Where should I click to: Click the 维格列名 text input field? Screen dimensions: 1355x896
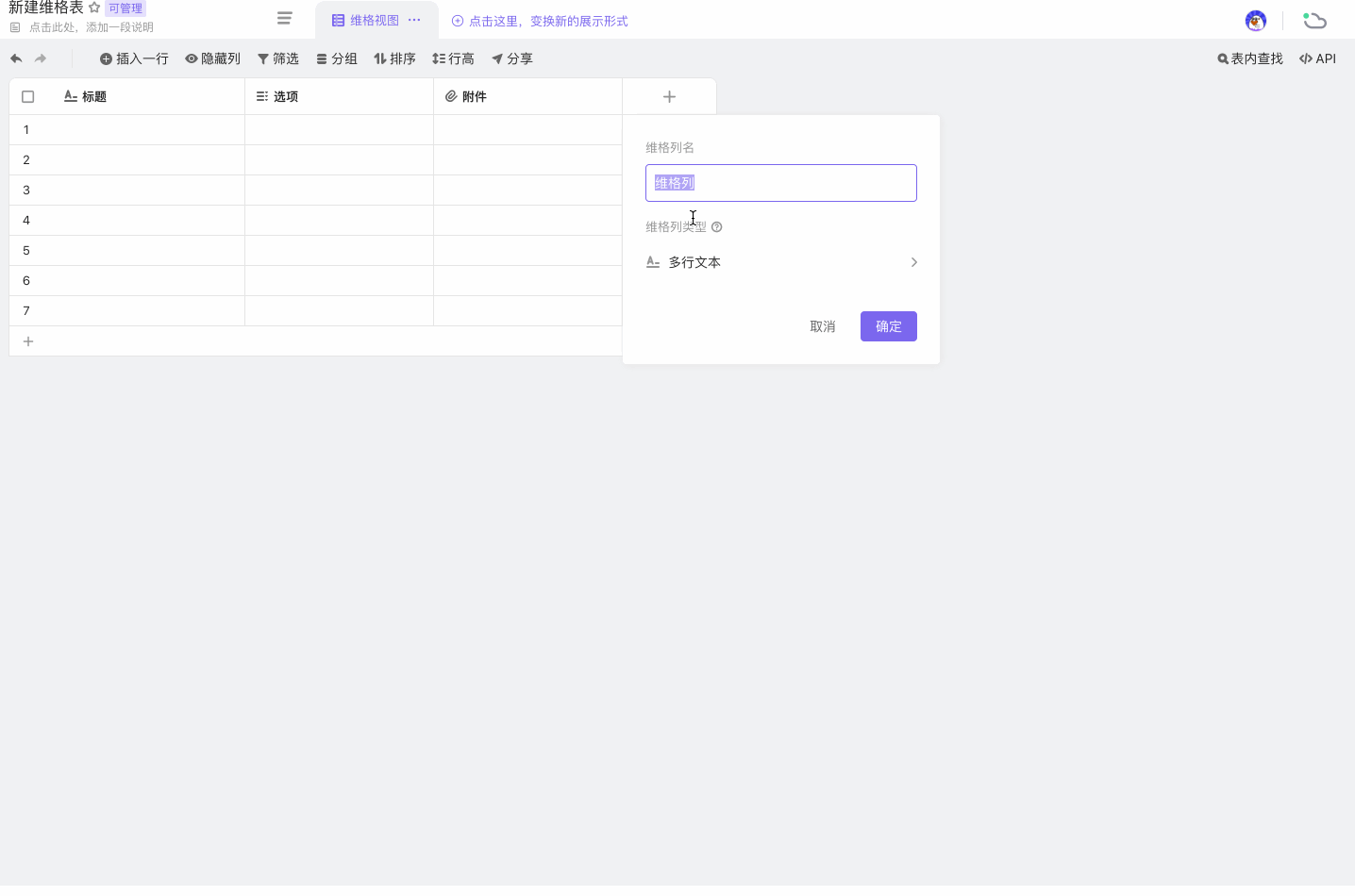coord(781,183)
